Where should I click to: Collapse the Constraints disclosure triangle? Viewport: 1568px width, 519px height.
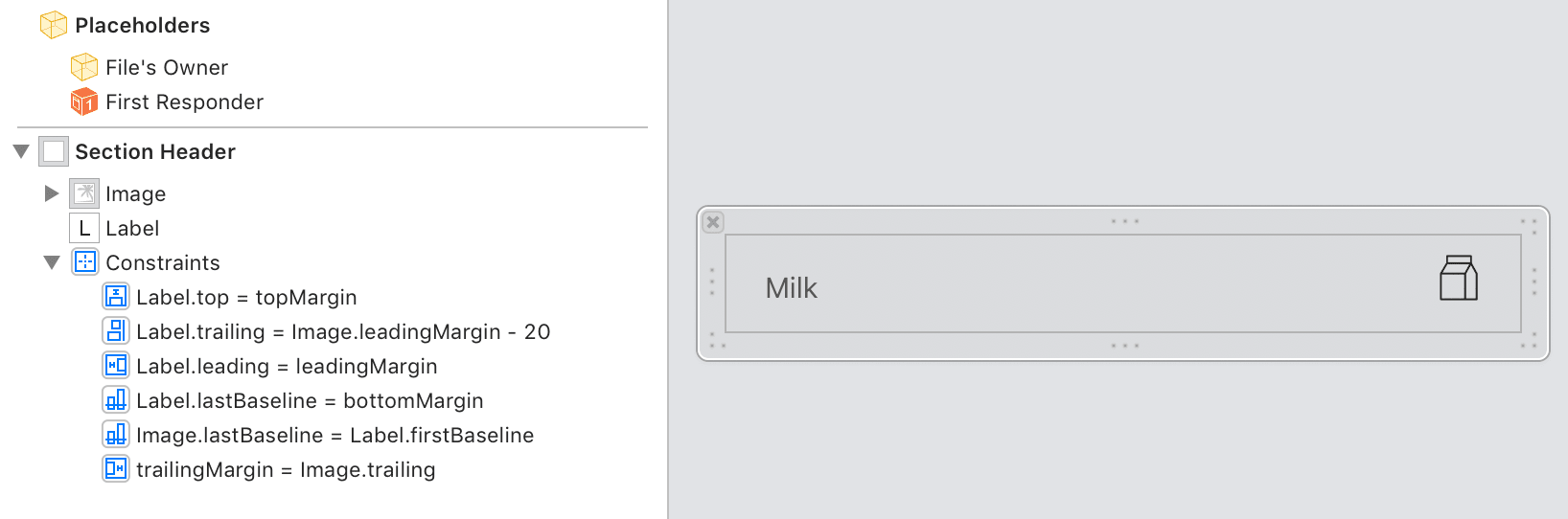click(52, 262)
